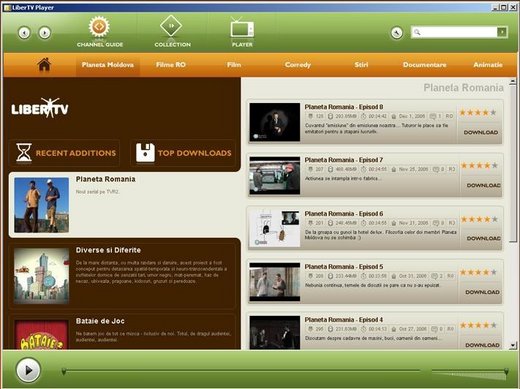The width and height of the screenshot is (520, 389).
Task: Click the LiberTV logo
Action: [40, 108]
